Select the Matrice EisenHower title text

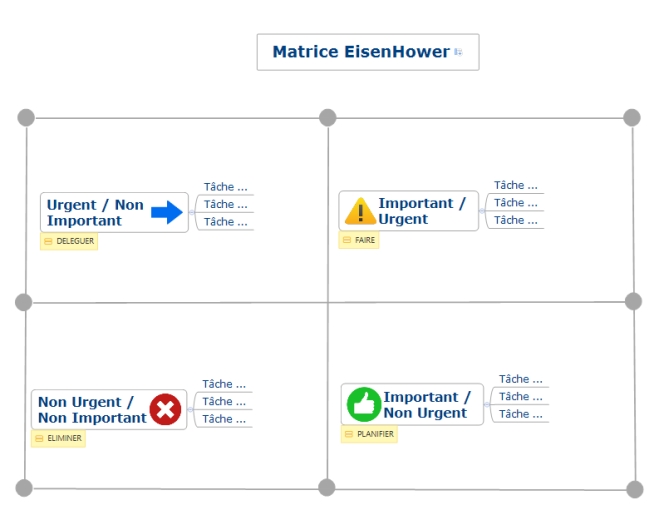point(360,52)
